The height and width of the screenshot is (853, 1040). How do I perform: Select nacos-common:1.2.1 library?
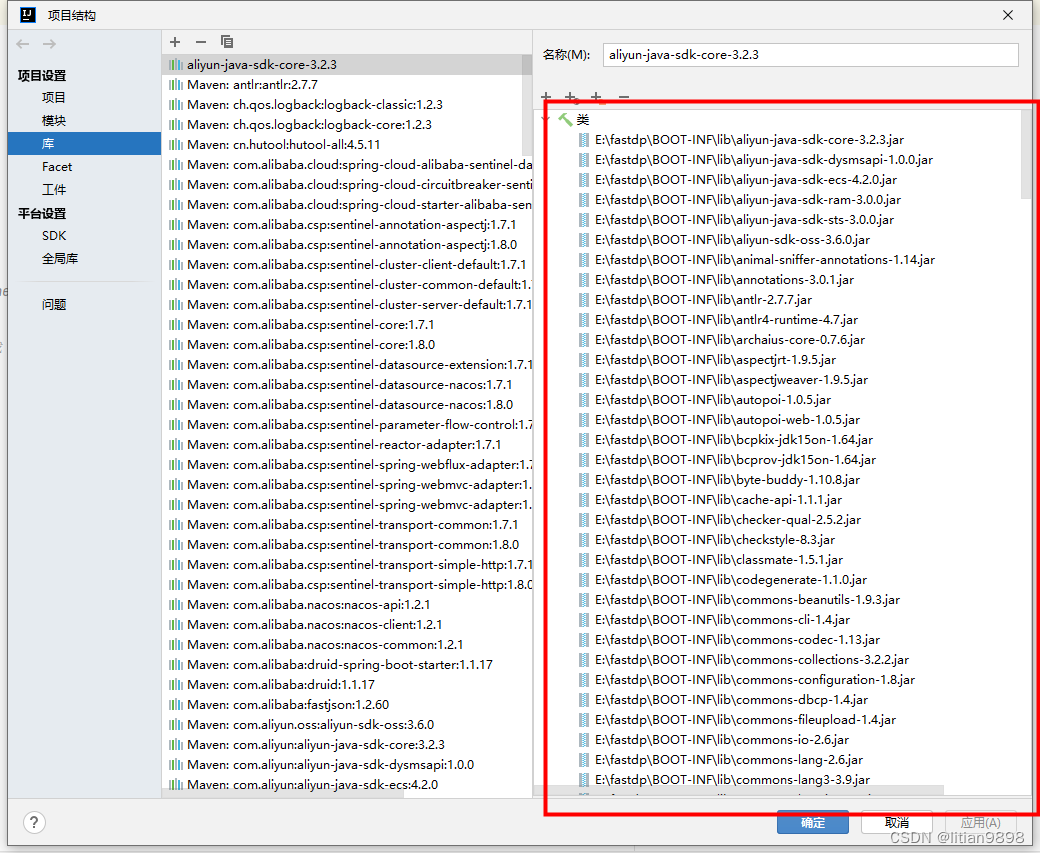coord(348,645)
